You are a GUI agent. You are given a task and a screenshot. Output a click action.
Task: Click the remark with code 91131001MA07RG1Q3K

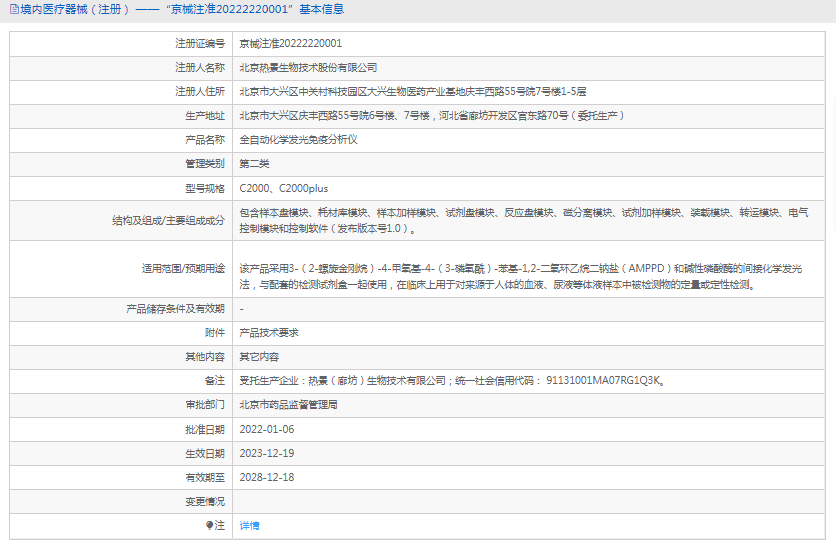click(452, 381)
